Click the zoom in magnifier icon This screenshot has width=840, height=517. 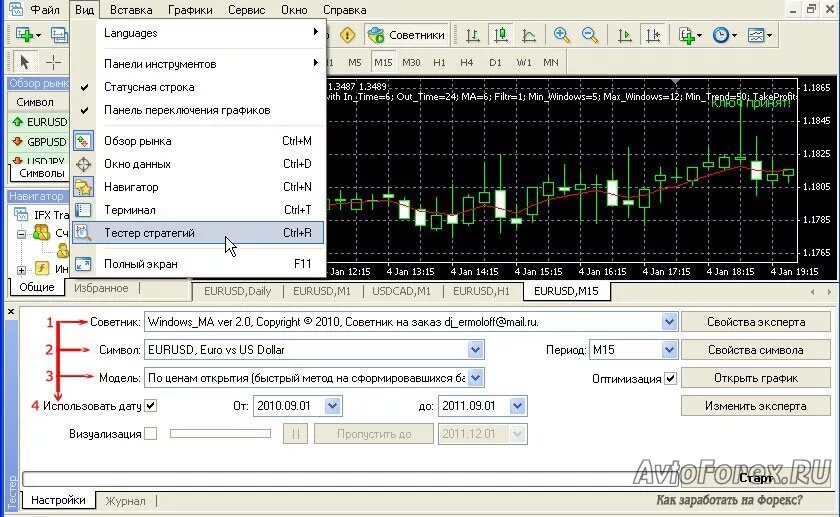(x=561, y=35)
